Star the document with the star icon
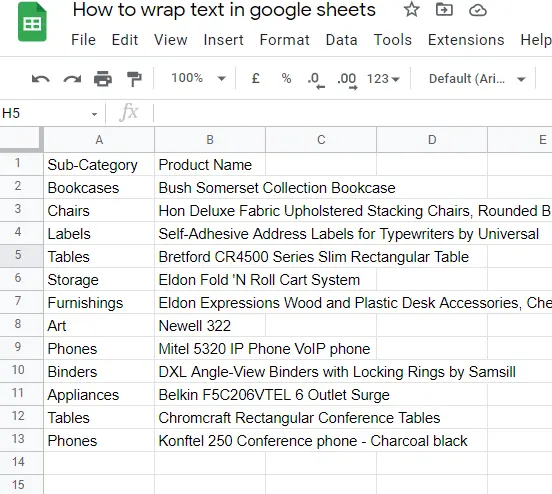Screen dimensions: 552x494 point(411,10)
